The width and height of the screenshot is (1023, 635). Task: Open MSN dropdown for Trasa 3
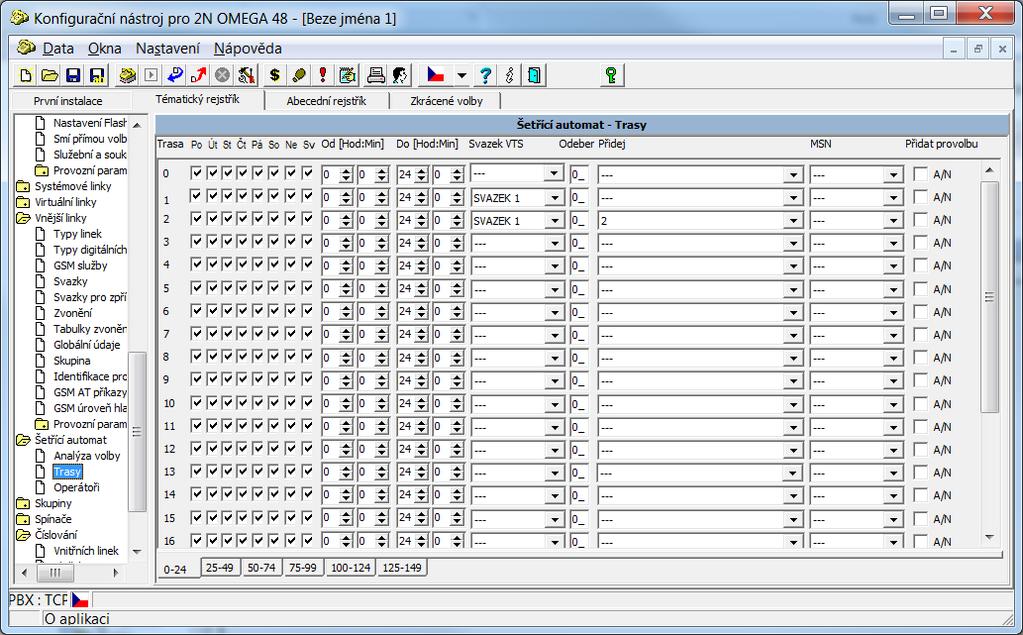pos(894,243)
